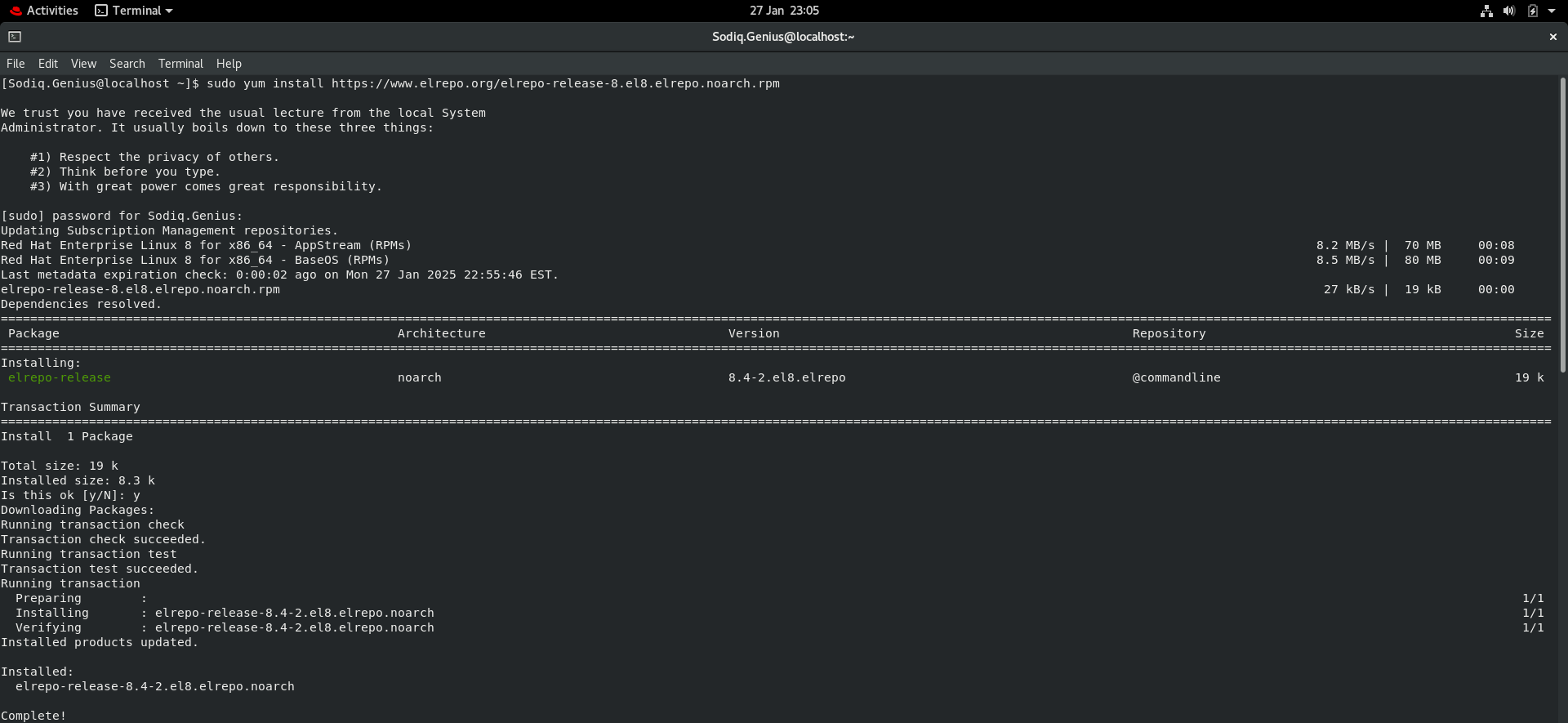Open the Edit menu

pyautogui.click(x=48, y=64)
